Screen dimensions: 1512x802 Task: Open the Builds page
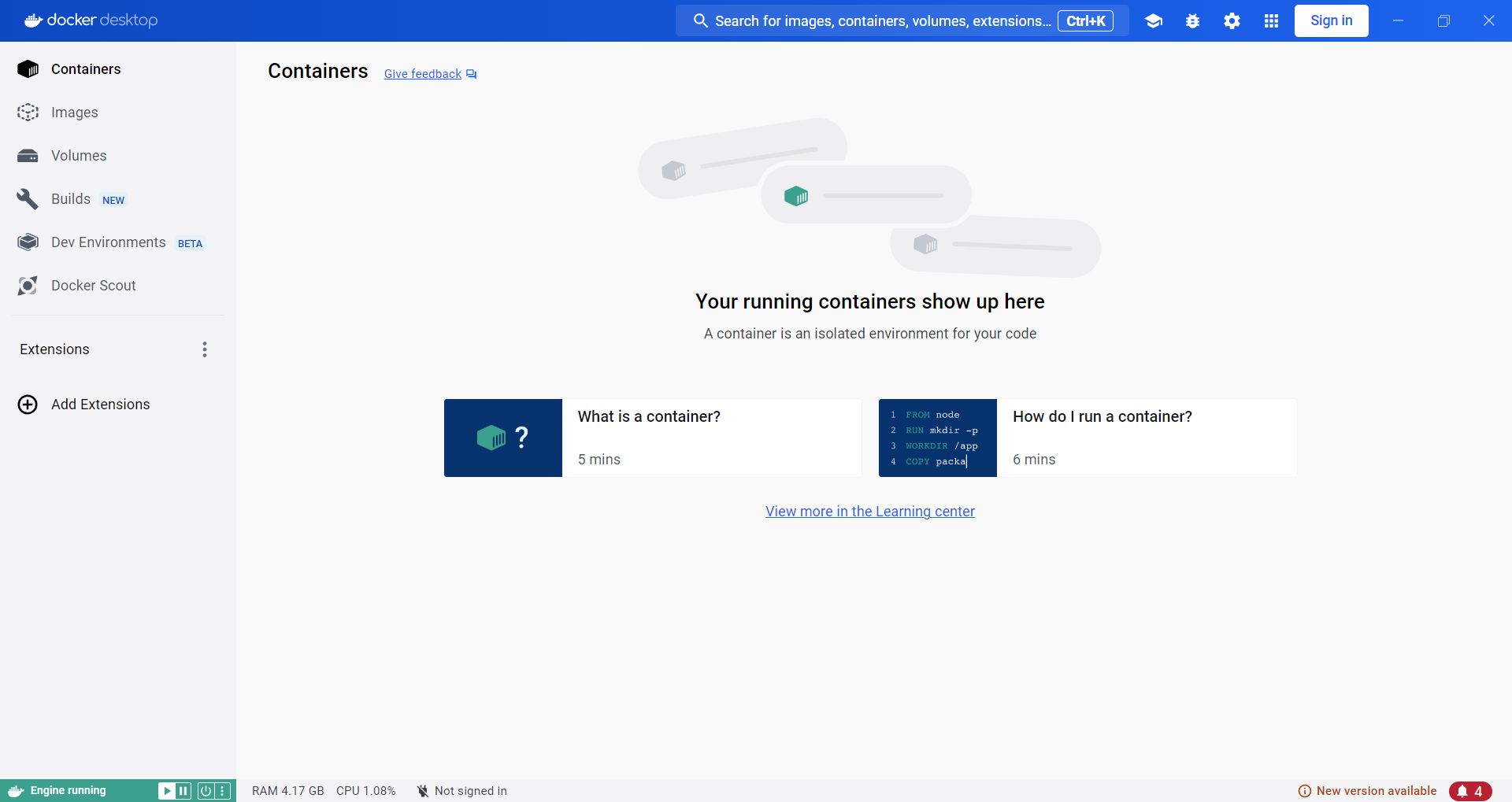point(71,198)
